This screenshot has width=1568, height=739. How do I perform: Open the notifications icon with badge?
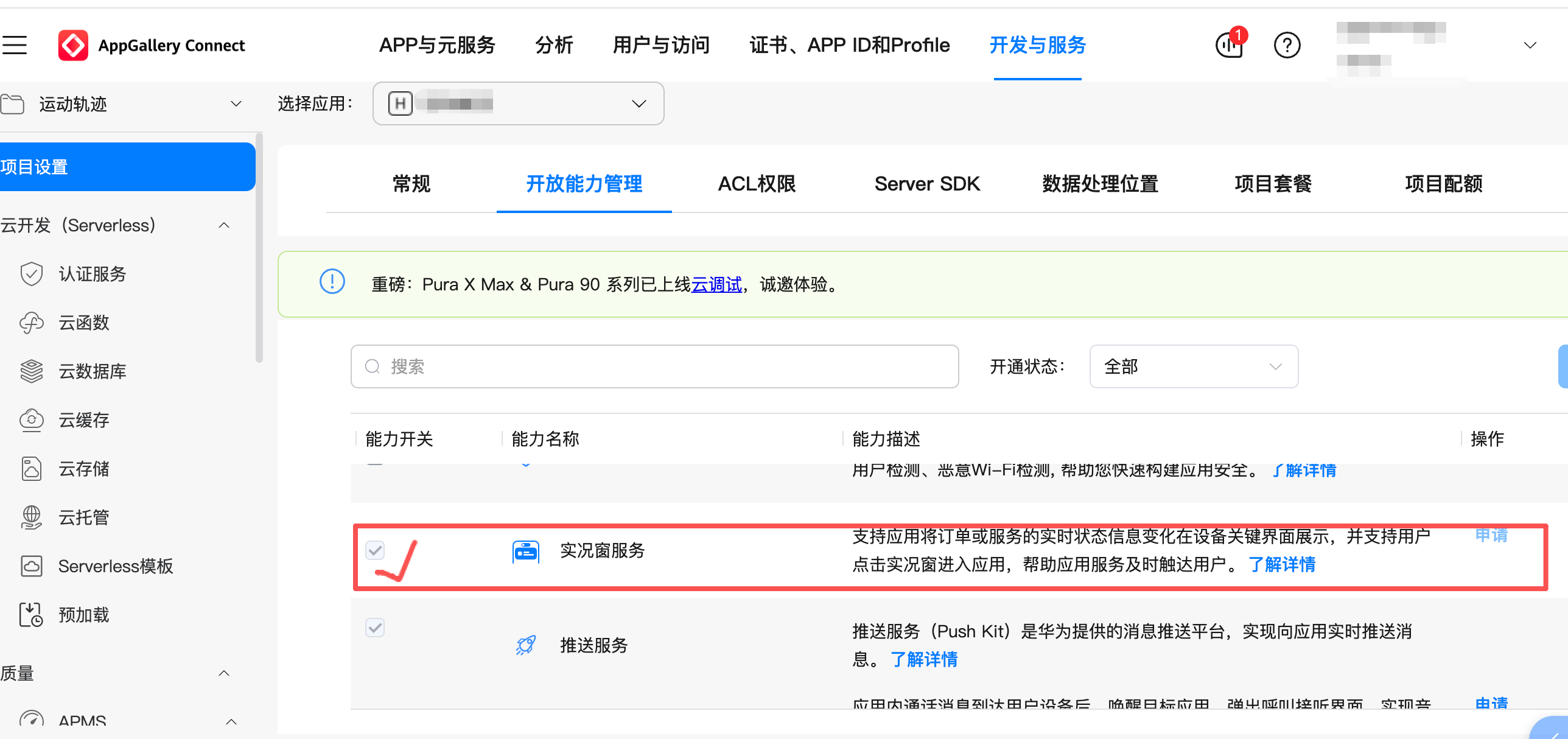(x=1230, y=44)
